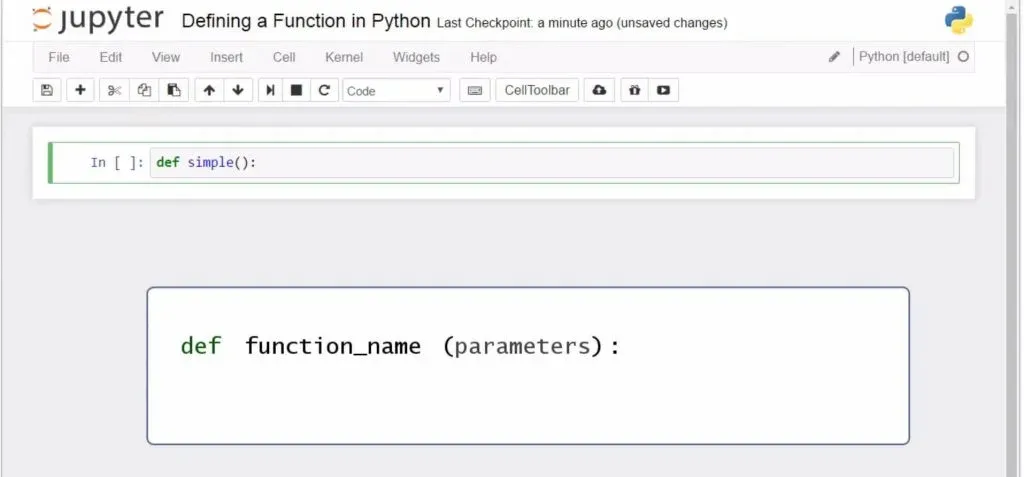Image resolution: width=1024 pixels, height=477 pixels.
Task: Cut the selected cell with scissors icon
Action: 114,90
